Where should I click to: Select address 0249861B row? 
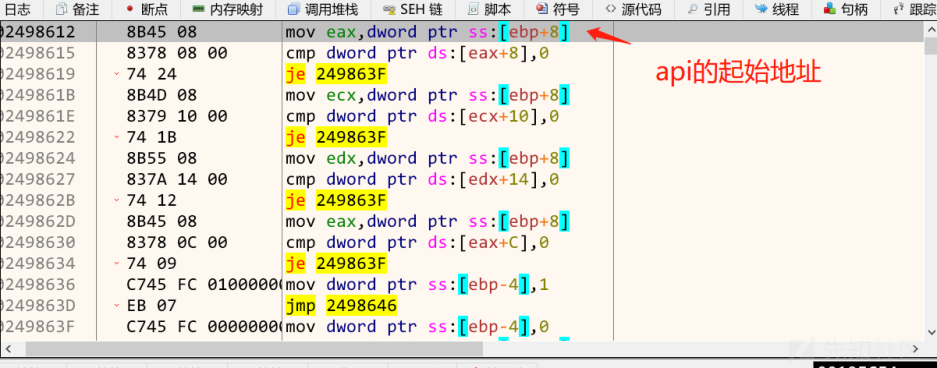click(x=38, y=96)
